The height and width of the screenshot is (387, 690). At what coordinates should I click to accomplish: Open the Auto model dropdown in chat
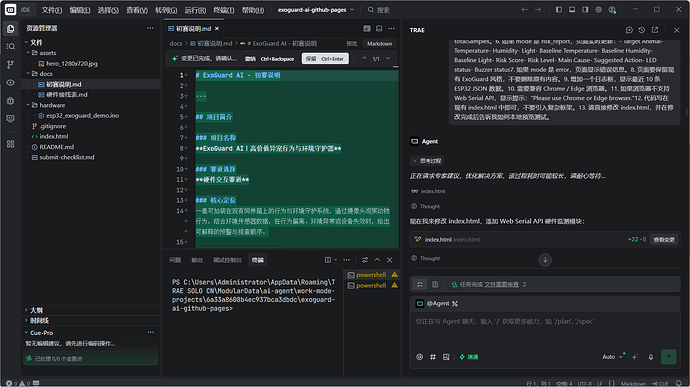(612, 357)
